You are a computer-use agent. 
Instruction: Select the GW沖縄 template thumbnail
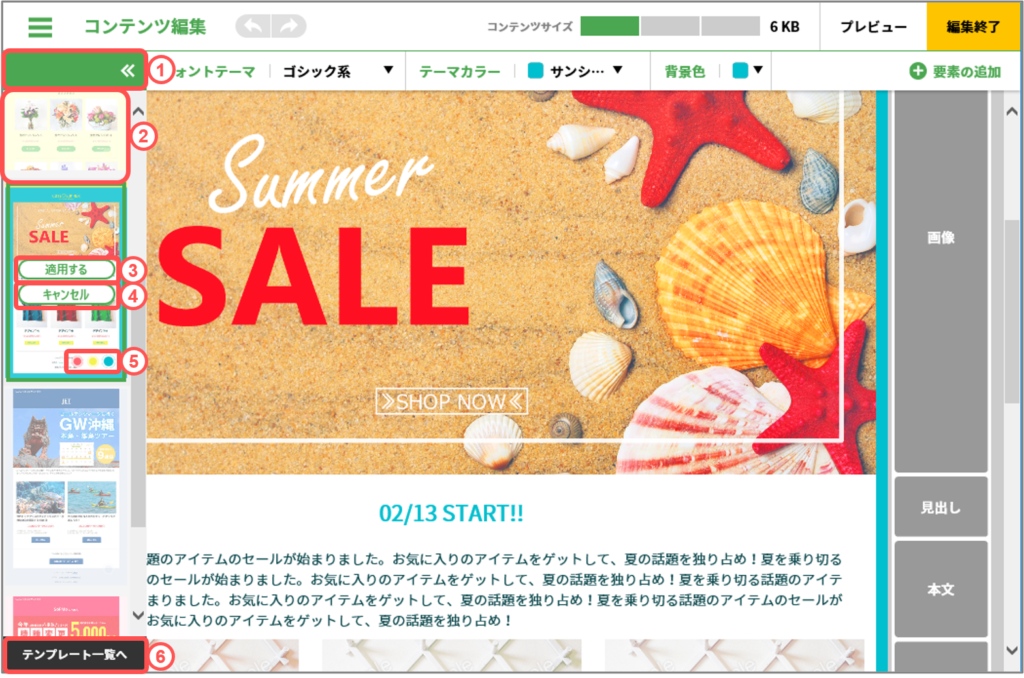click(67, 481)
